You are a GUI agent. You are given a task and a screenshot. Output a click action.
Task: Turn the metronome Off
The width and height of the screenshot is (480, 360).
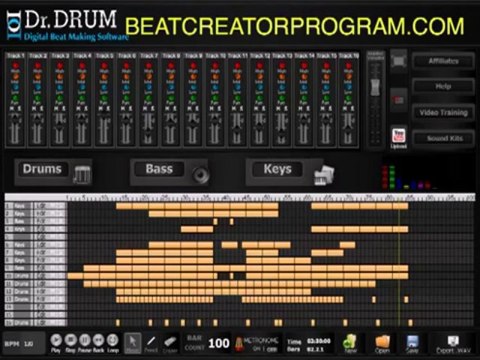click(272, 349)
